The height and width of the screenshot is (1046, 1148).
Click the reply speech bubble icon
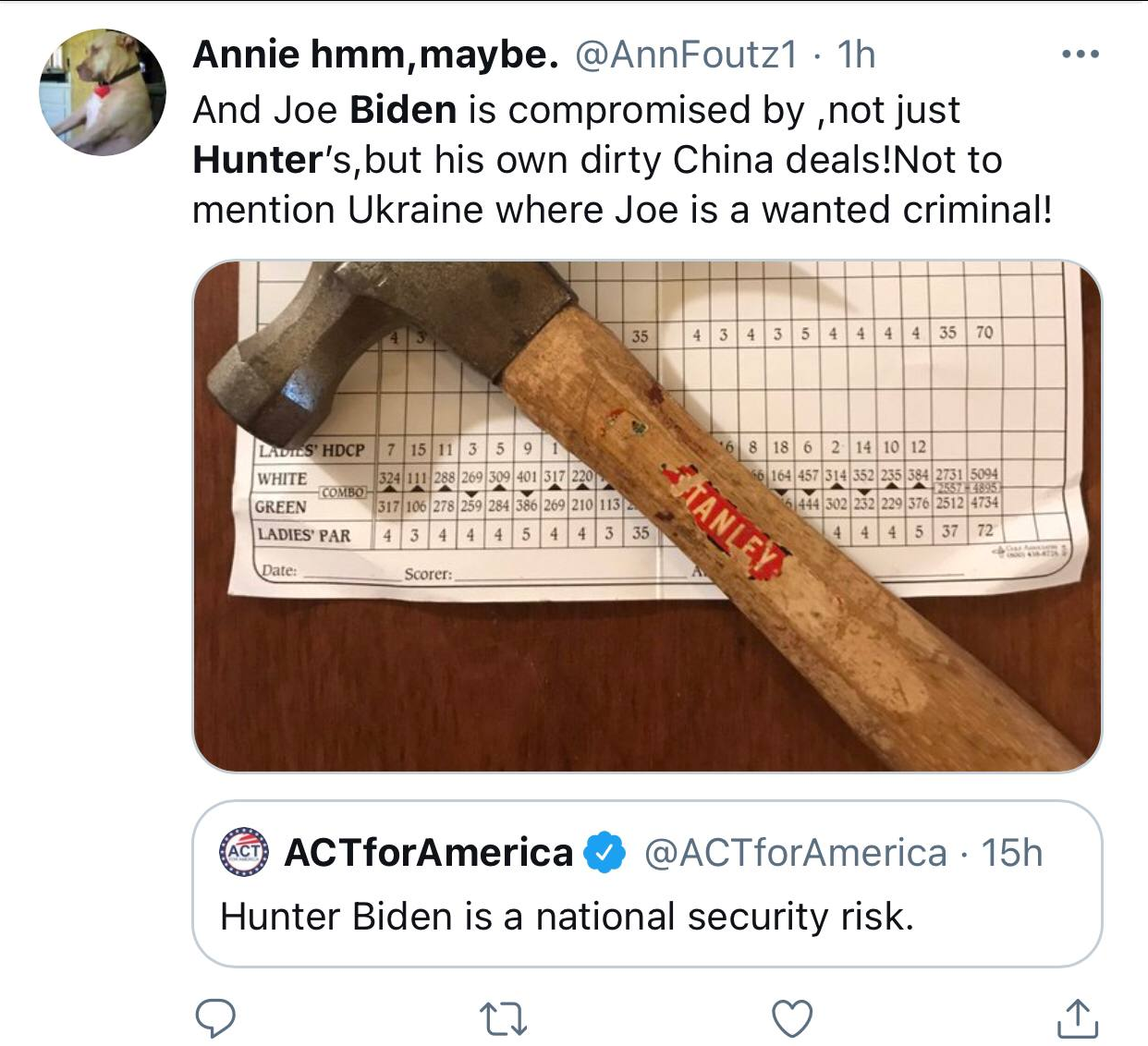(x=215, y=1017)
